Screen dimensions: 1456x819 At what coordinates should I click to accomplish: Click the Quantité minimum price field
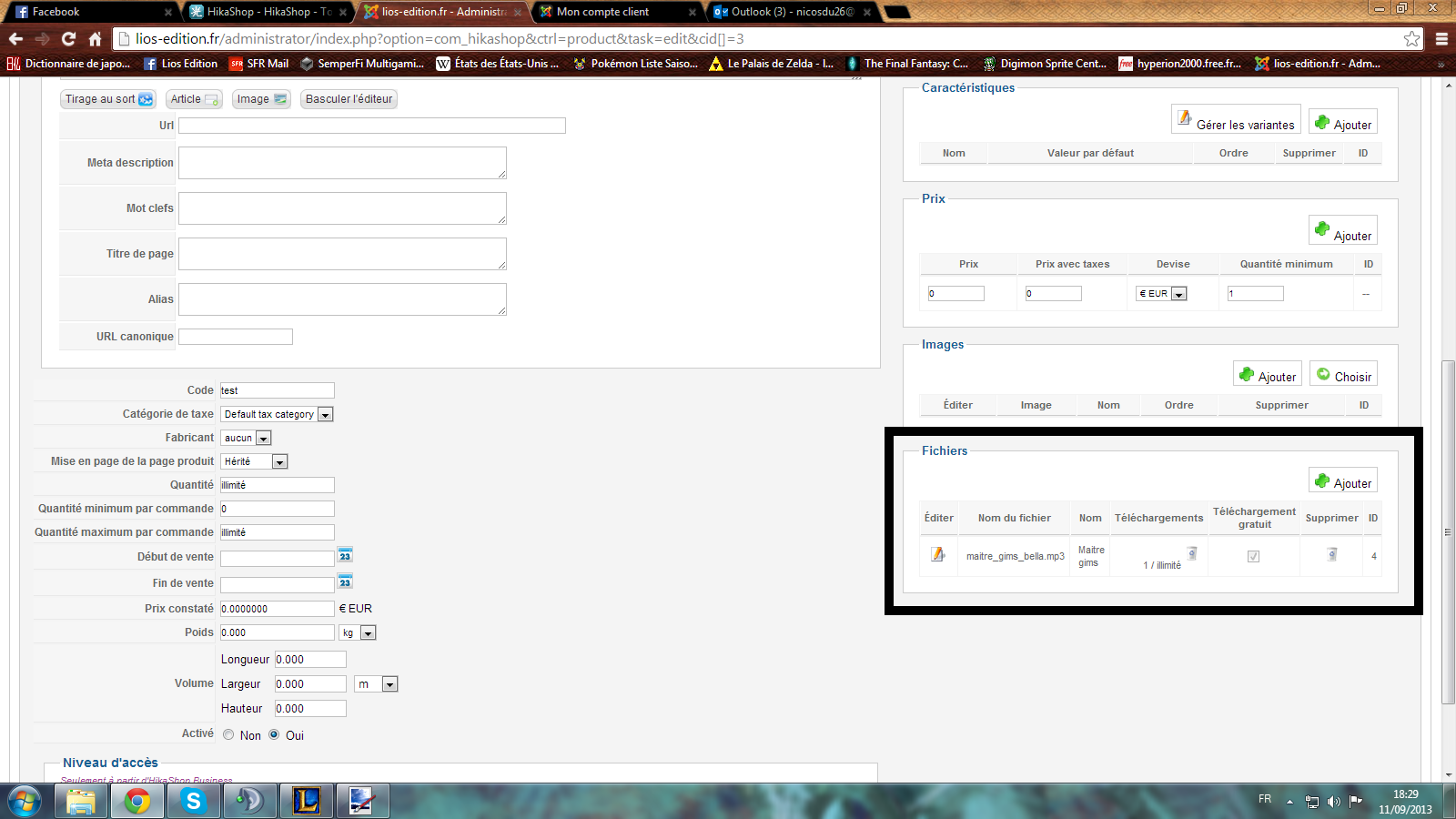point(1256,293)
